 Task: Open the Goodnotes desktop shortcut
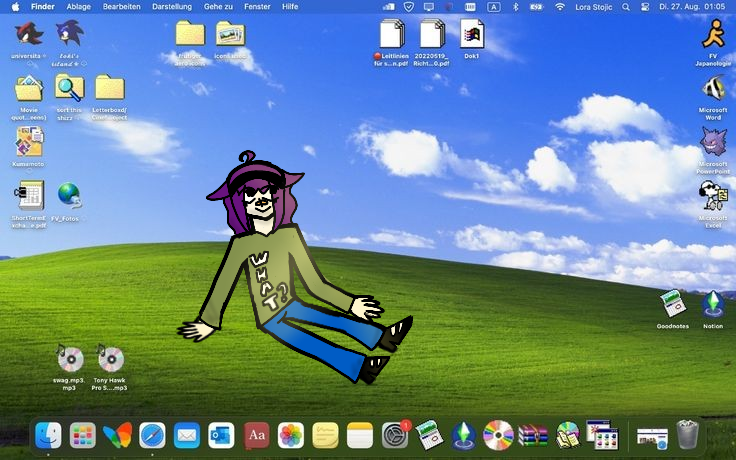672,304
